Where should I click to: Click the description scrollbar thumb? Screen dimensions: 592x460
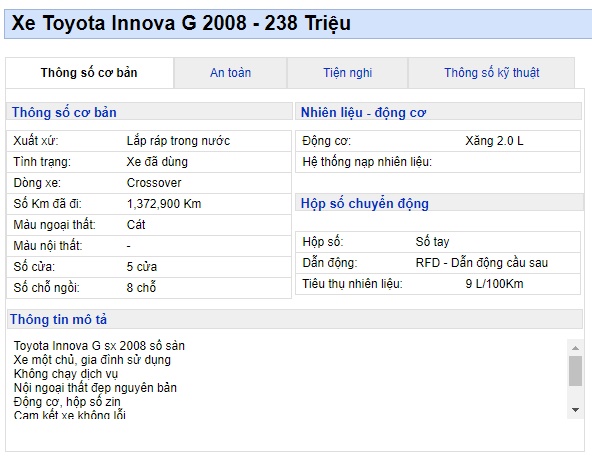click(575, 371)
